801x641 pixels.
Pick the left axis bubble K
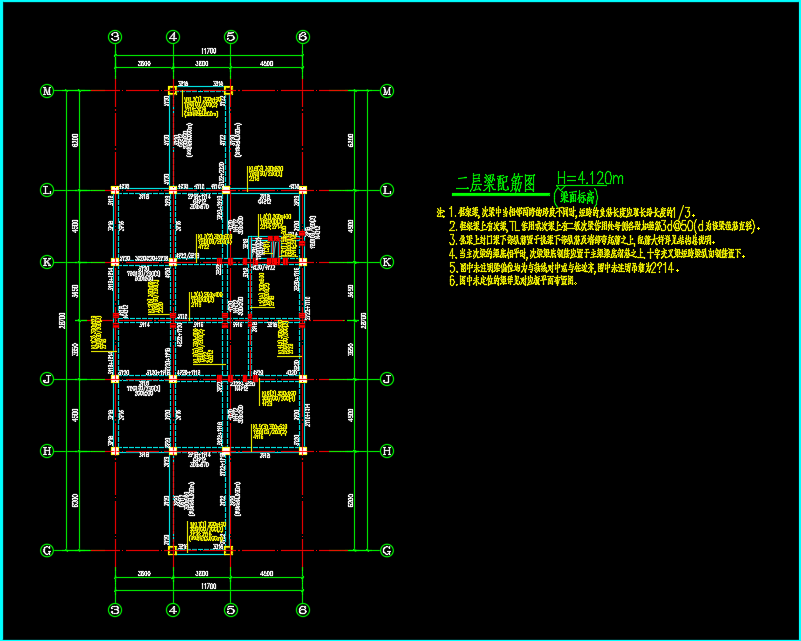click(x=47, y=262)
